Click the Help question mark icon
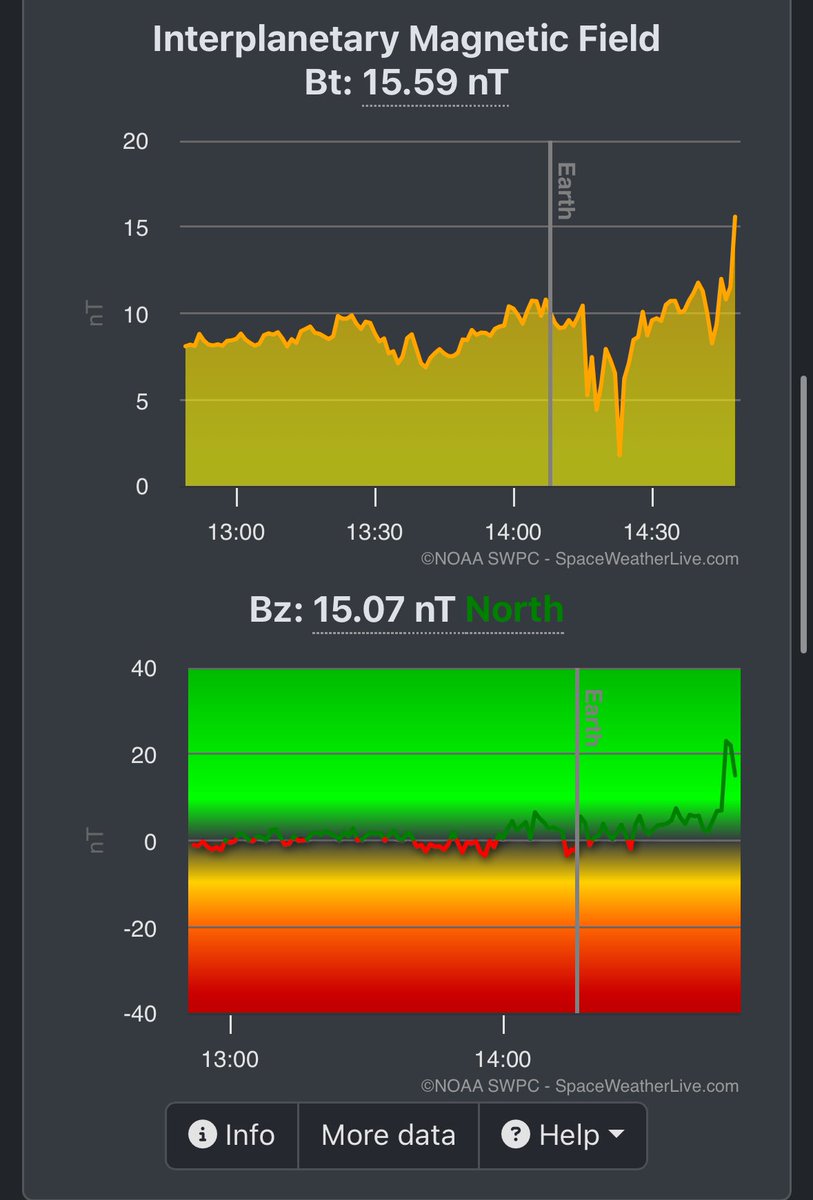Screen dimensions: 813x1200 click(516, 1135)
